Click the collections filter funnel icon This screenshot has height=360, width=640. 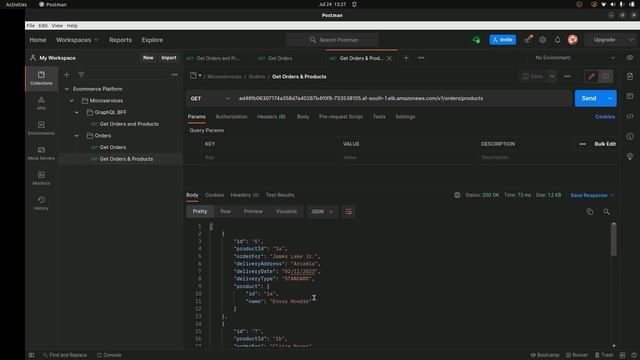(81, 75)
